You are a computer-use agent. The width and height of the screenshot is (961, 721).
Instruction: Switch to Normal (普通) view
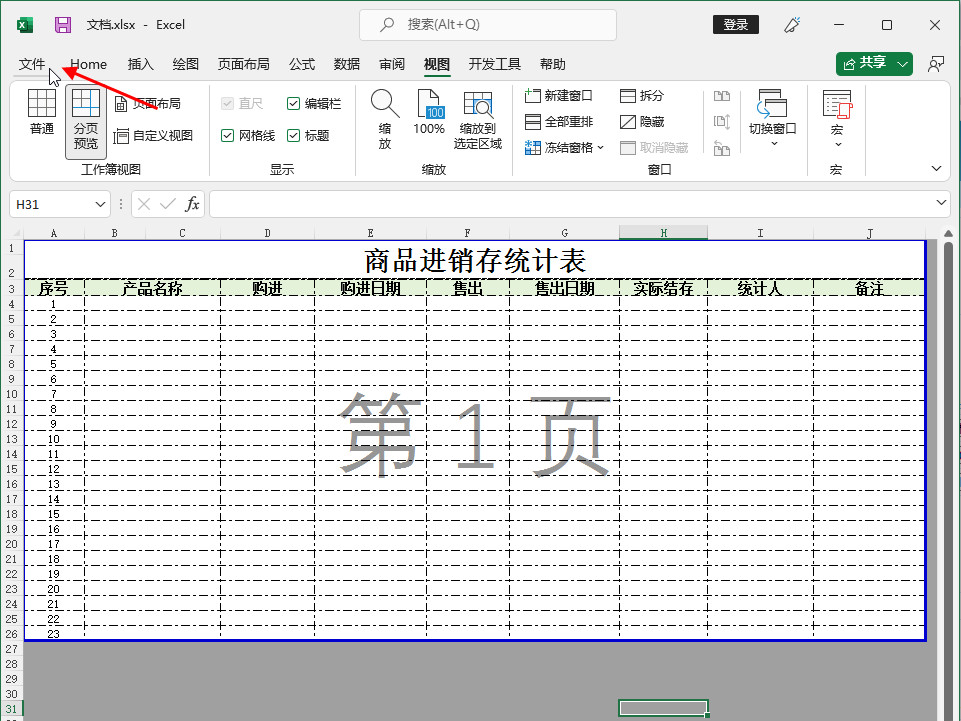pyautogui.click(x=42, y=112)
